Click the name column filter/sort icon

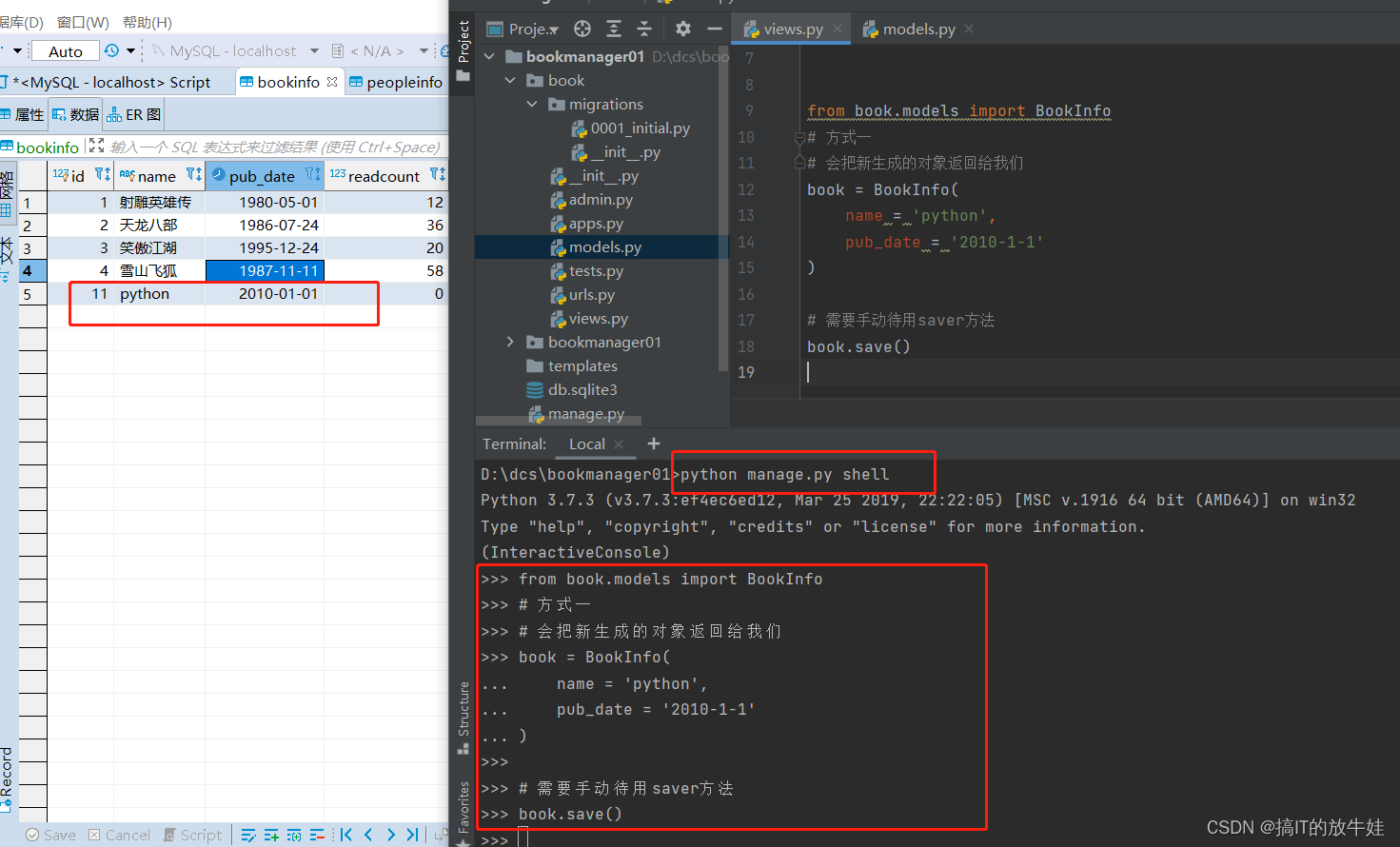[x=194, y=175]
